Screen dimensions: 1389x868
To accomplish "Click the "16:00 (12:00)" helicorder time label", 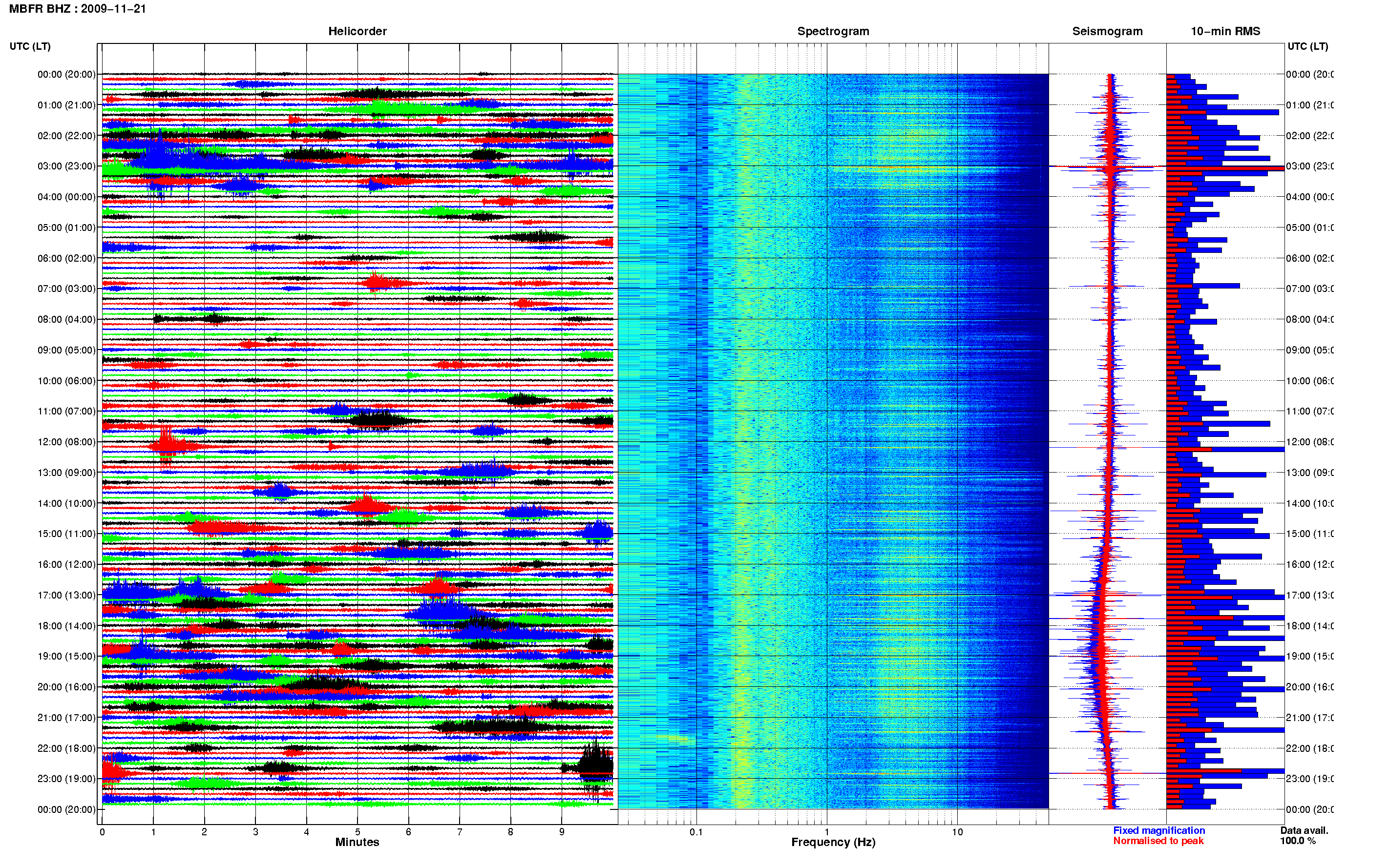I will click(66, 564).
